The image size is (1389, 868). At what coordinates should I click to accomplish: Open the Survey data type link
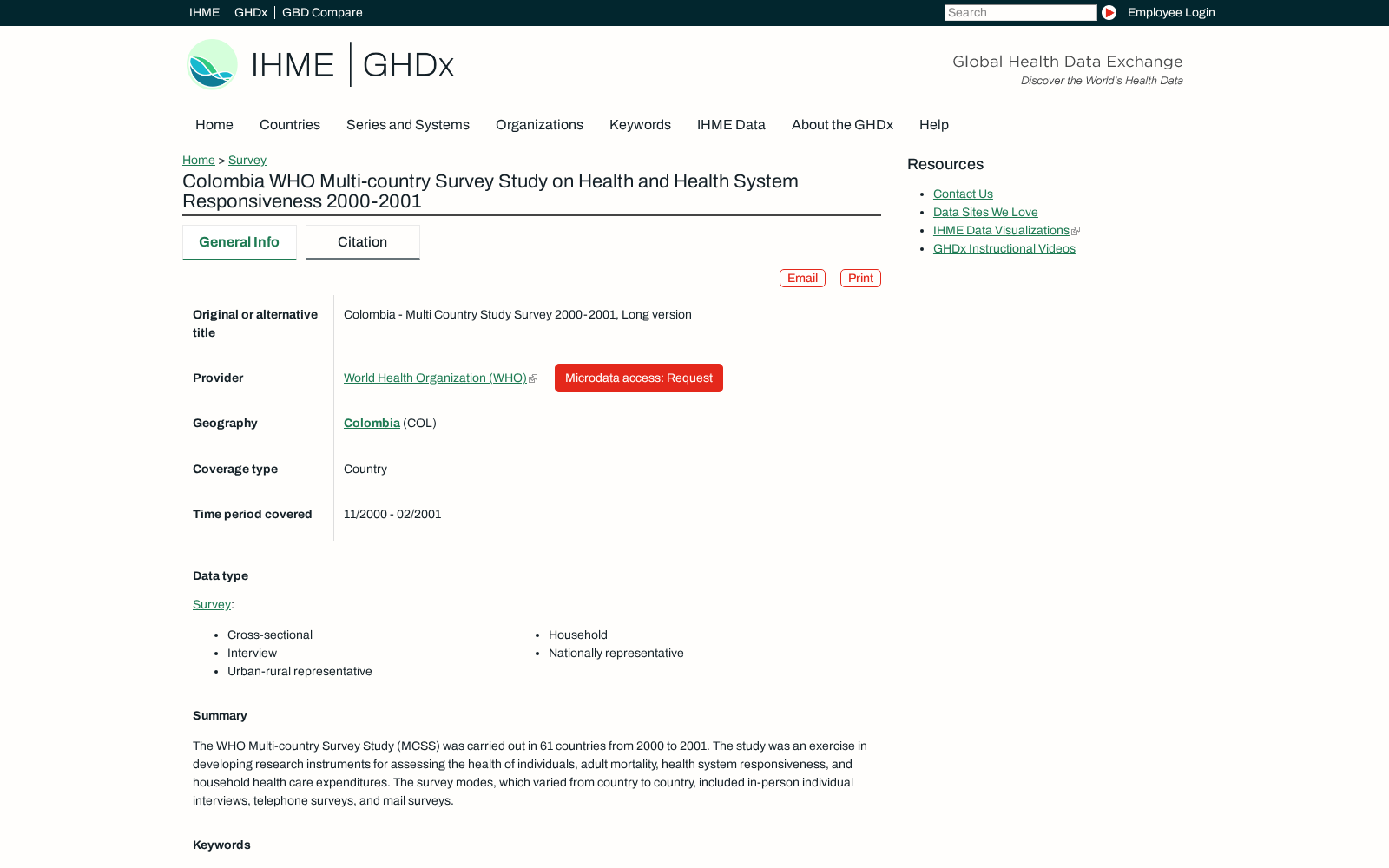[x=212, y=605]
